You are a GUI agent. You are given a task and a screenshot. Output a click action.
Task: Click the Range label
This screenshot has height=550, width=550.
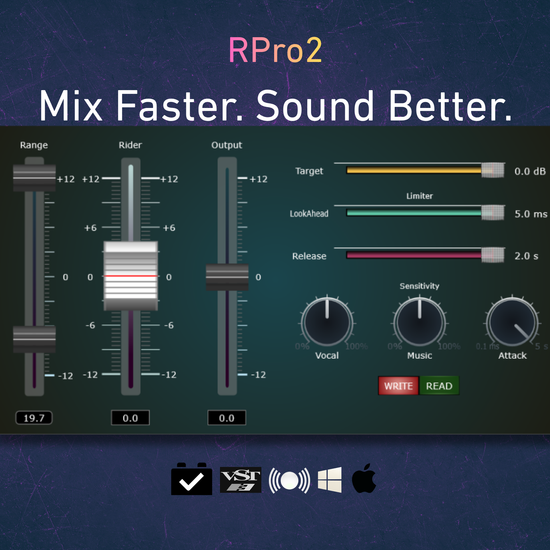coord(34,145)
